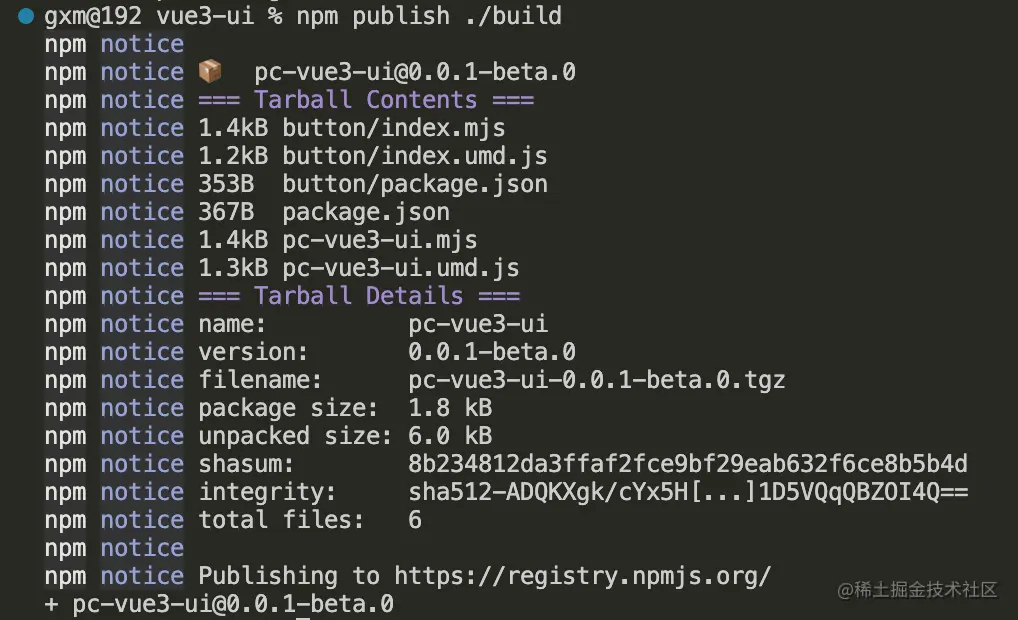This screenshot has height=620, width=1018.
Task: Click the pc-vue3-ui-0.0.1-beta.0.tgz filename
Action: (x=597, y=380)
